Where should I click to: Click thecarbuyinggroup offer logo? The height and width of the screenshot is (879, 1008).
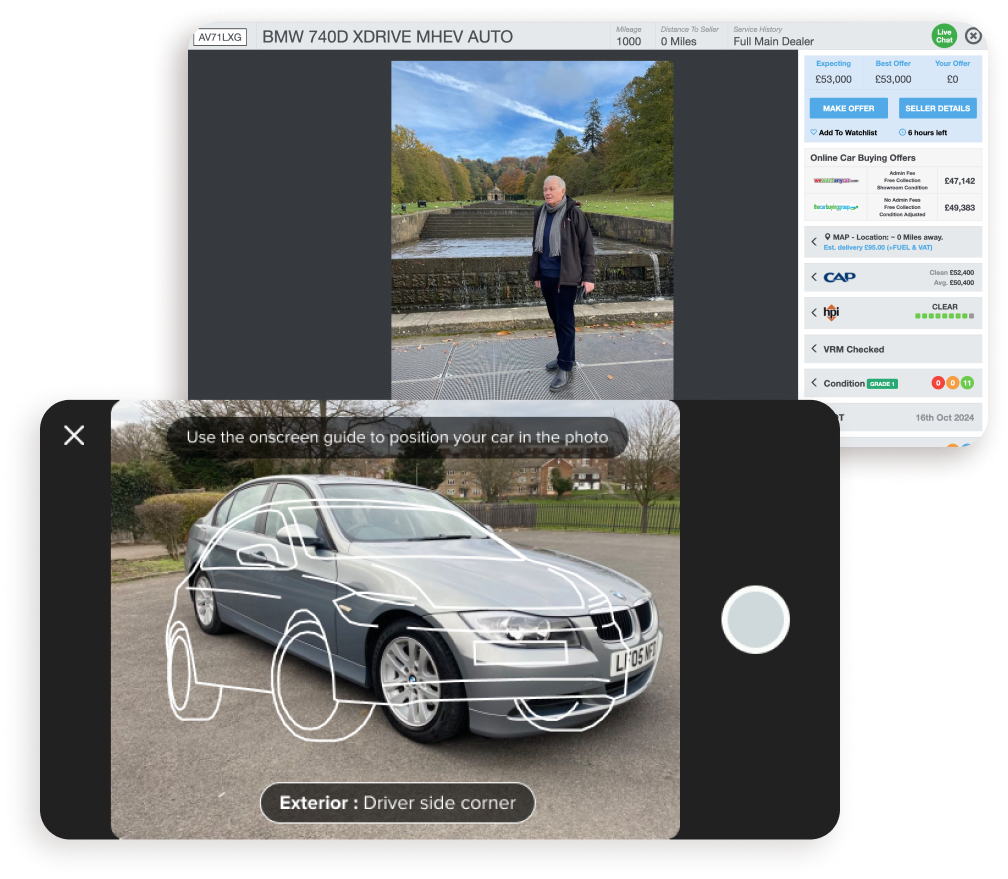tap(836, 207)
